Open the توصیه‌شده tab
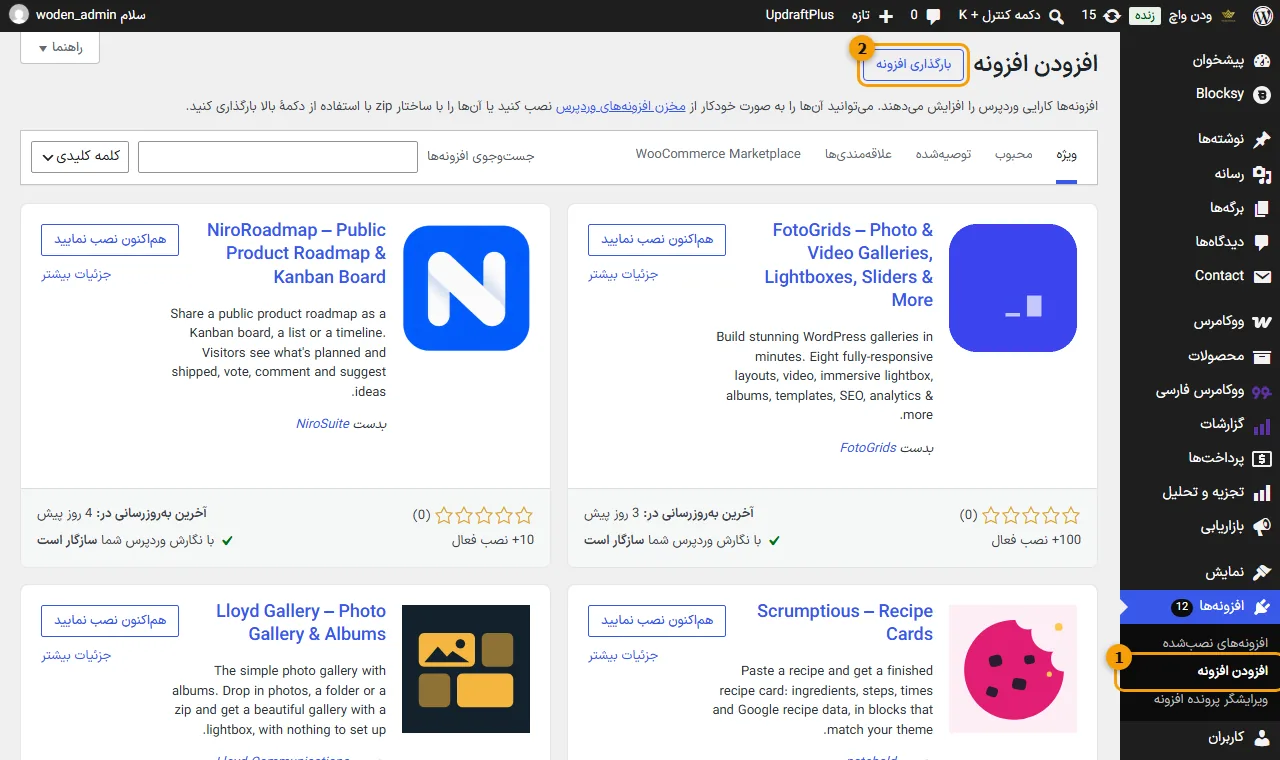 (944, 154)
